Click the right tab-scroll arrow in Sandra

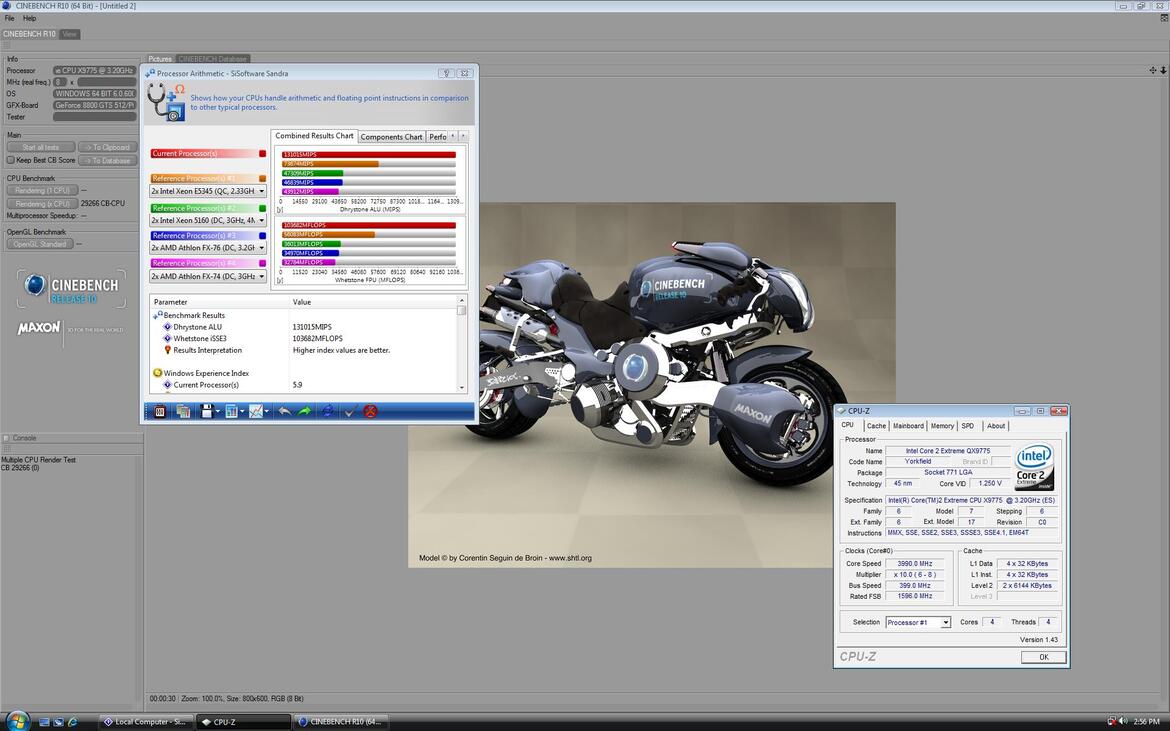coord(463,136)
